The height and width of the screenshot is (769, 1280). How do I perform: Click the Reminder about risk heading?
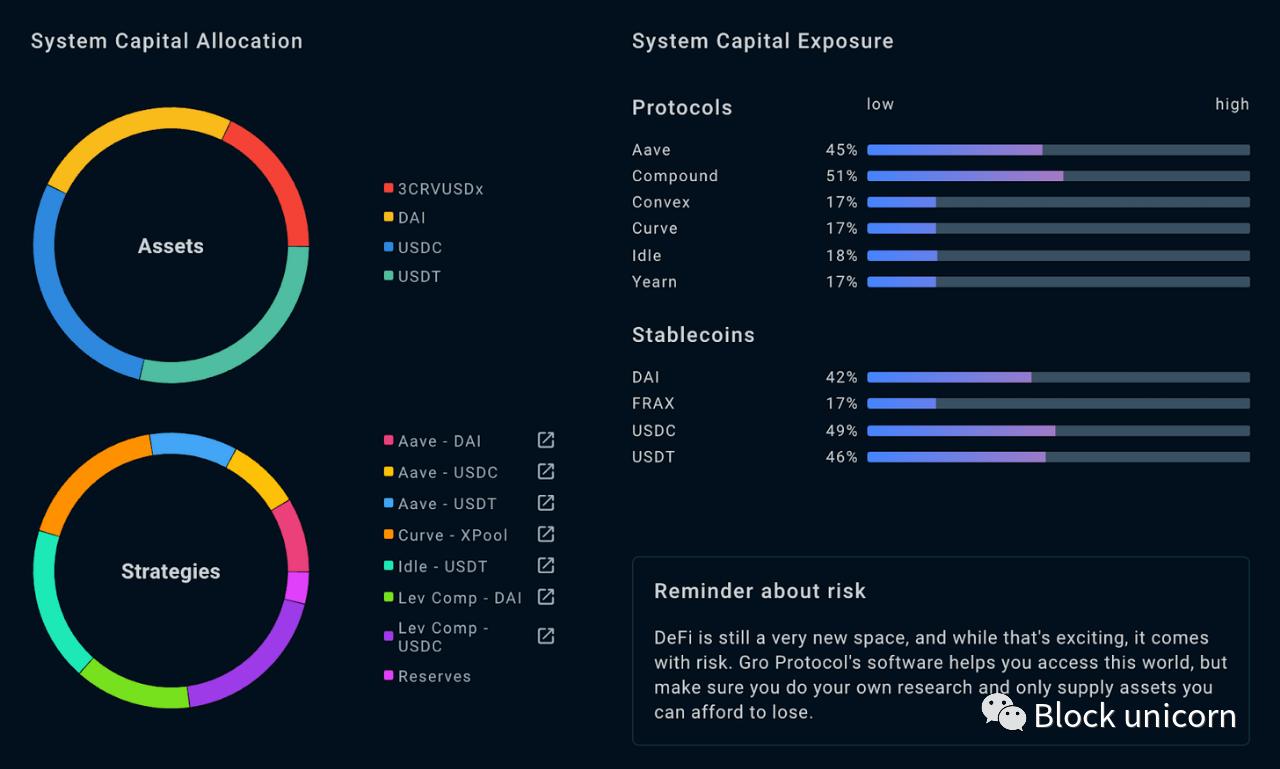(760, 591)
